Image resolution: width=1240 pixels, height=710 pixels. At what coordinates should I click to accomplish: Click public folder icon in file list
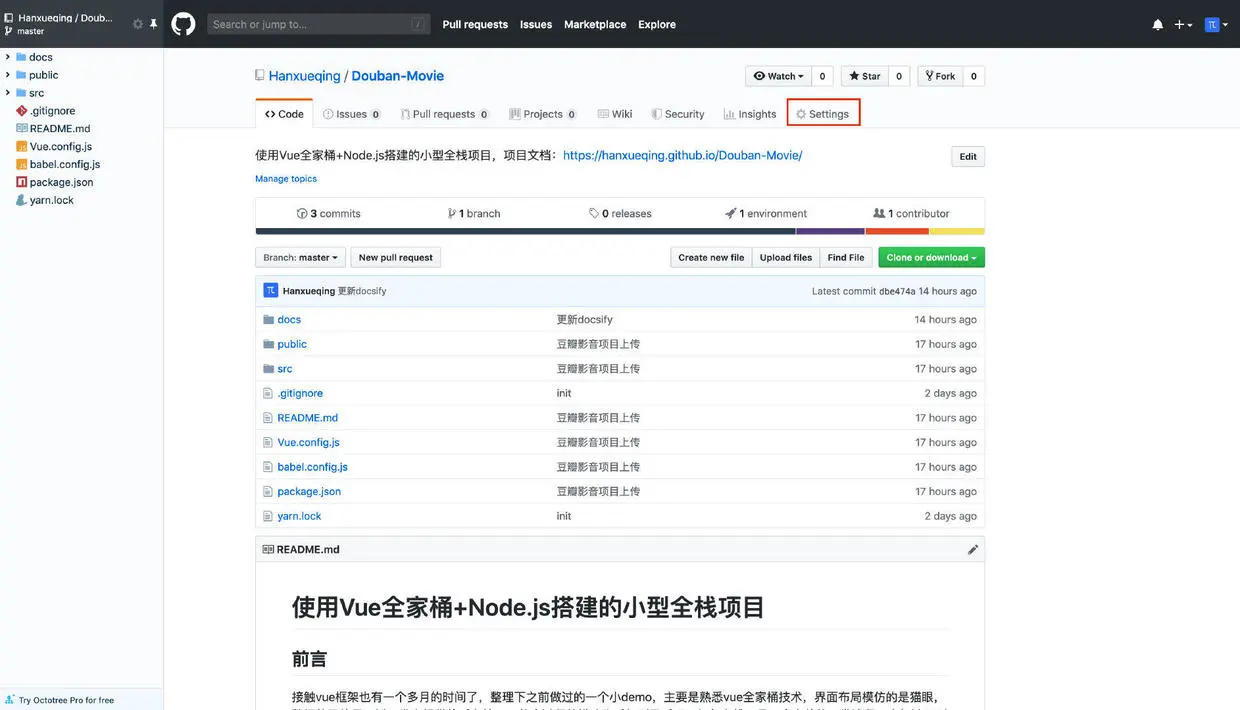point(268,344)
